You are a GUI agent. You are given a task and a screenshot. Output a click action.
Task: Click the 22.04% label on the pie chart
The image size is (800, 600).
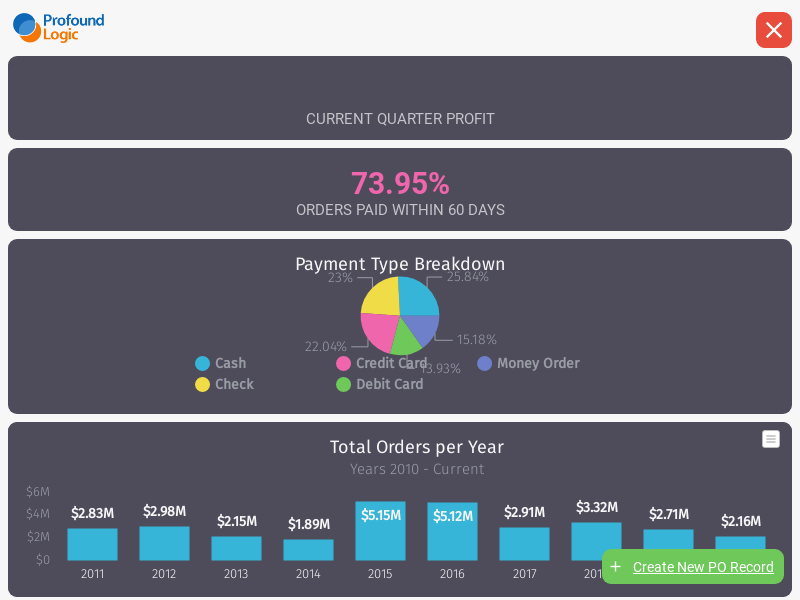[326, 346]
